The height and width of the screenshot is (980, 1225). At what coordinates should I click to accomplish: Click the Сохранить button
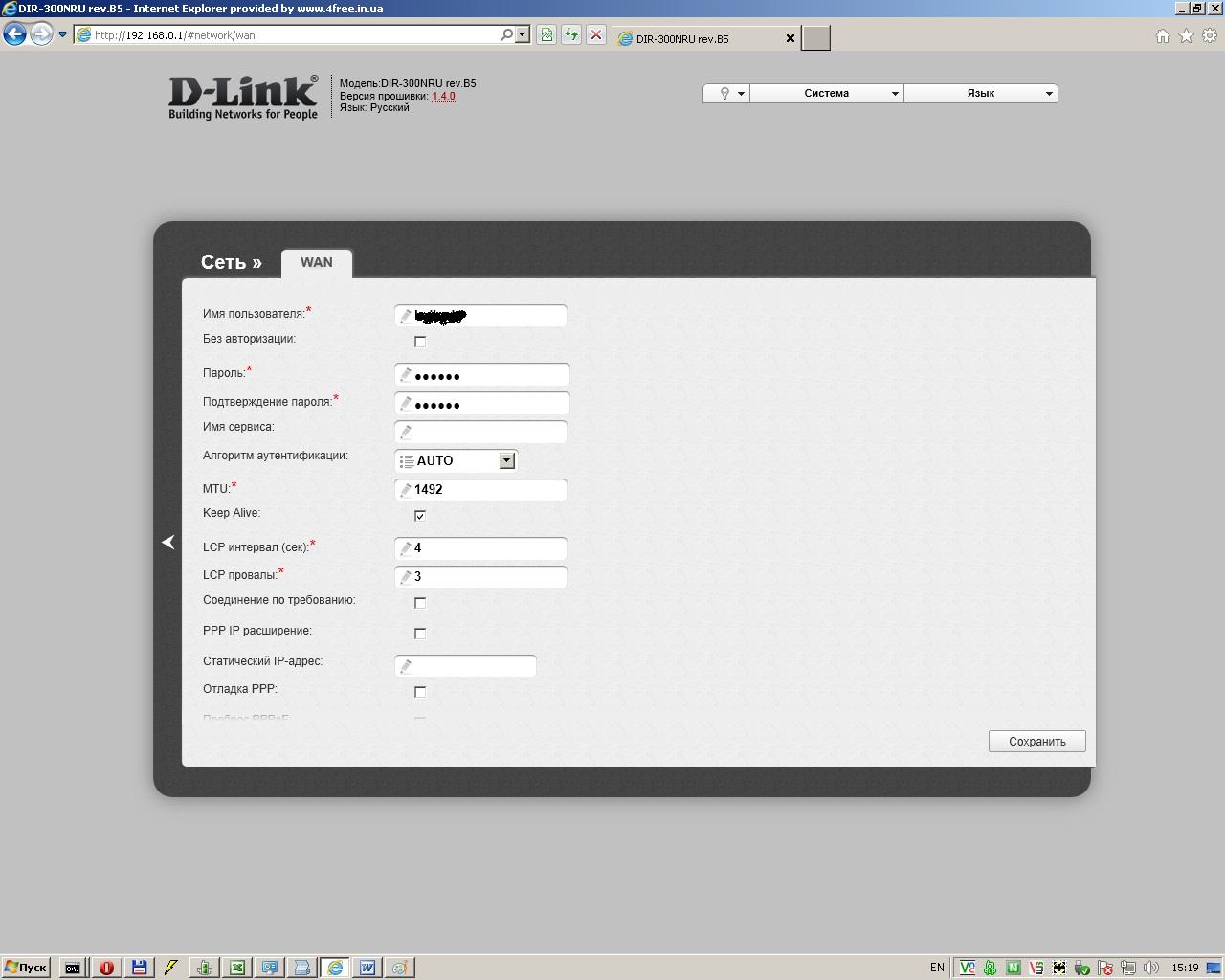[1037, 742]
